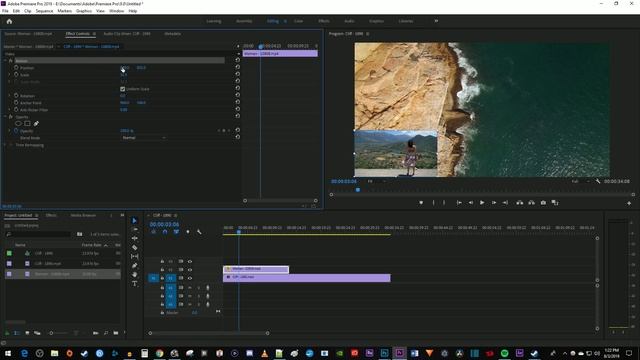Switch to the Assembly workspace
The image size is (640, 360).
pos(244,21)
